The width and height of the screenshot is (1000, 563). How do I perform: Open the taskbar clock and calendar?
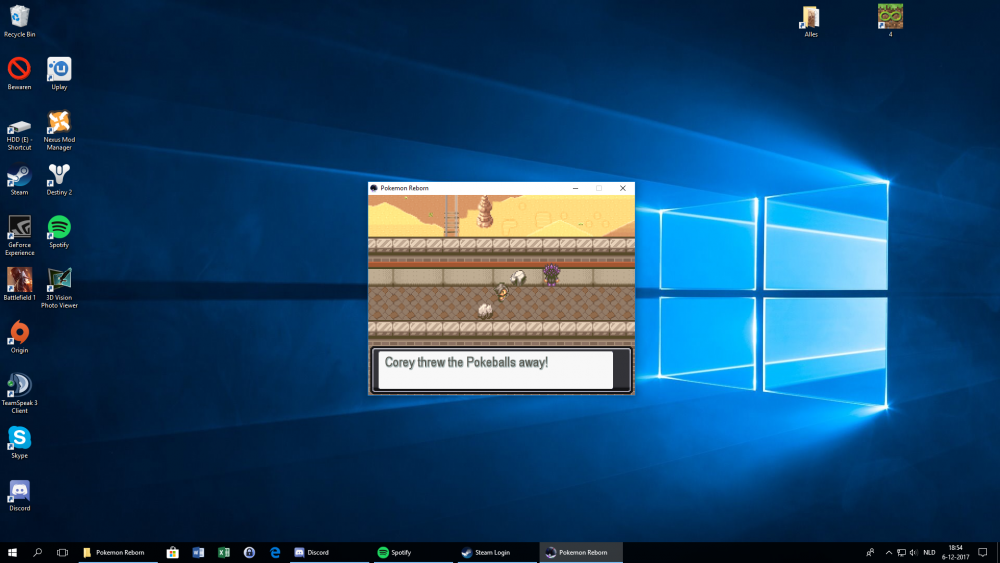tap(956, 552)
